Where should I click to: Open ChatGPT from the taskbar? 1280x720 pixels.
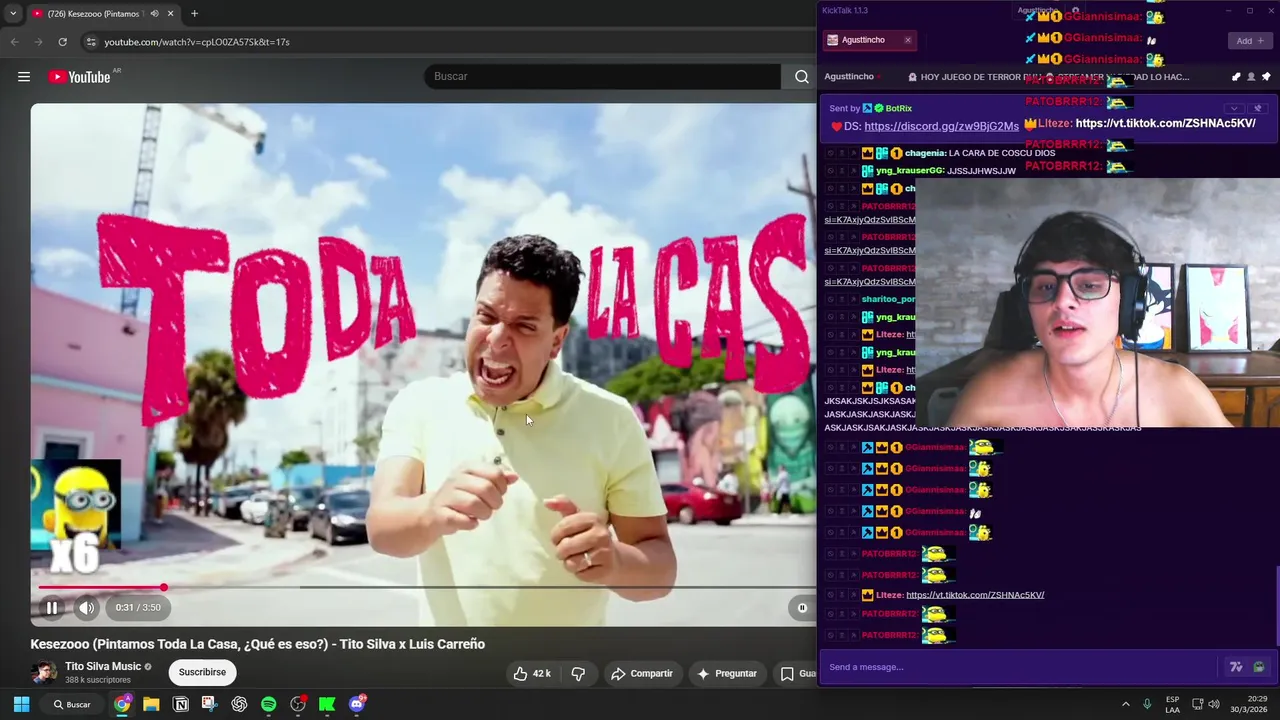point(239,704)
